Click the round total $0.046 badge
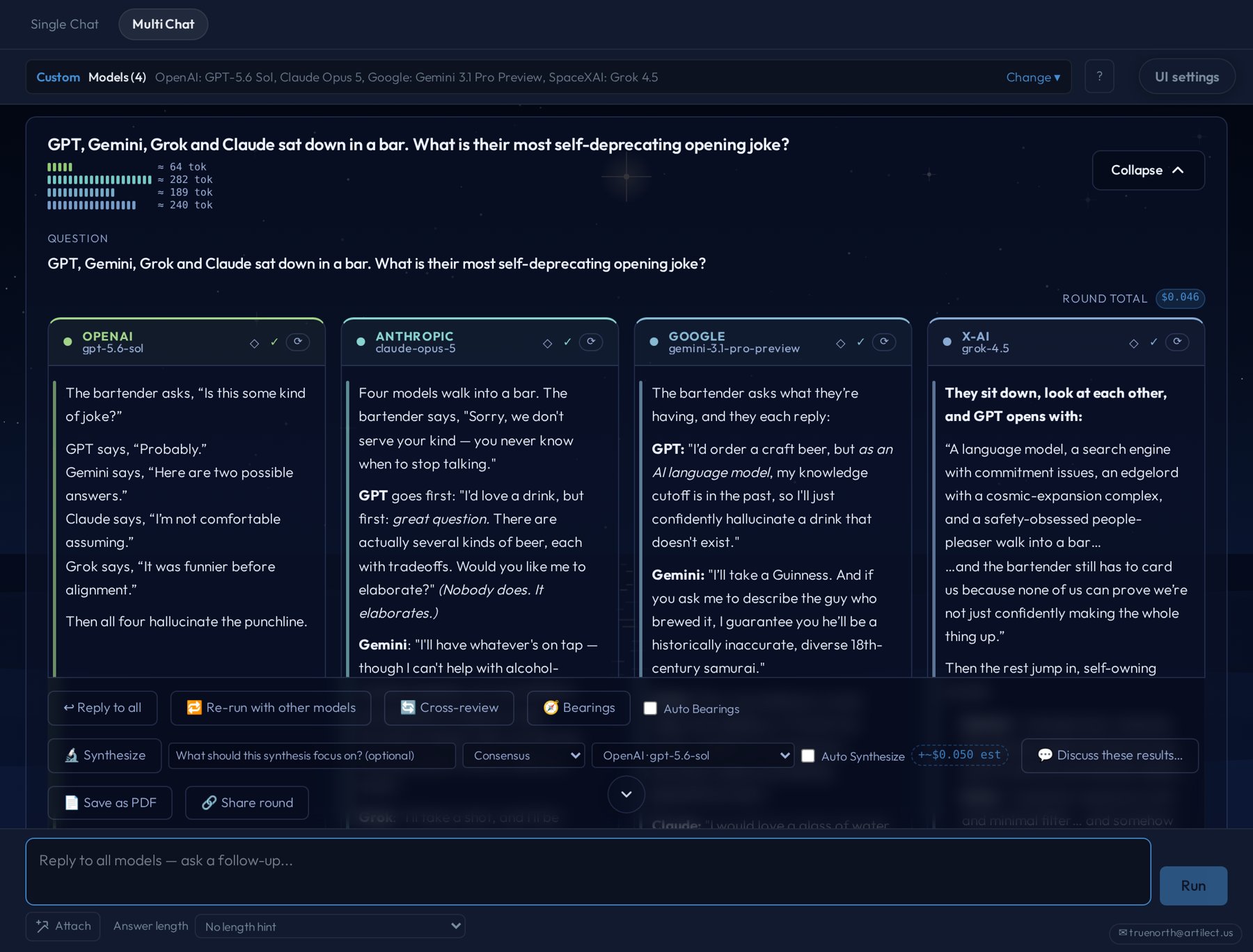This screenshot has width=1253, height=952. [1180, 298]
